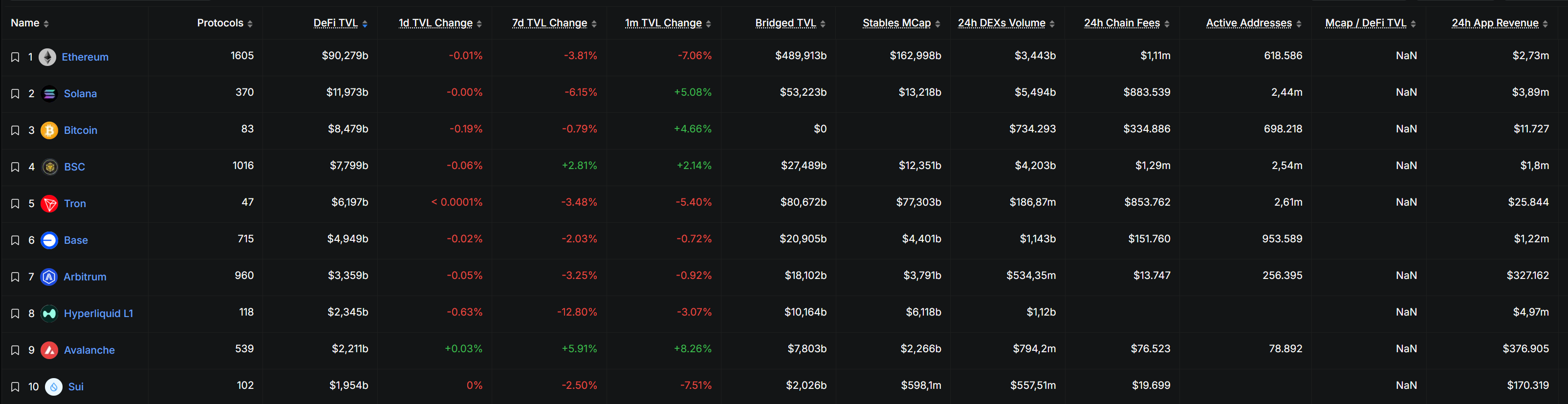Open the Avalanche chain link
Viewport: 1568px width, 404px height.
coord(89,350)
